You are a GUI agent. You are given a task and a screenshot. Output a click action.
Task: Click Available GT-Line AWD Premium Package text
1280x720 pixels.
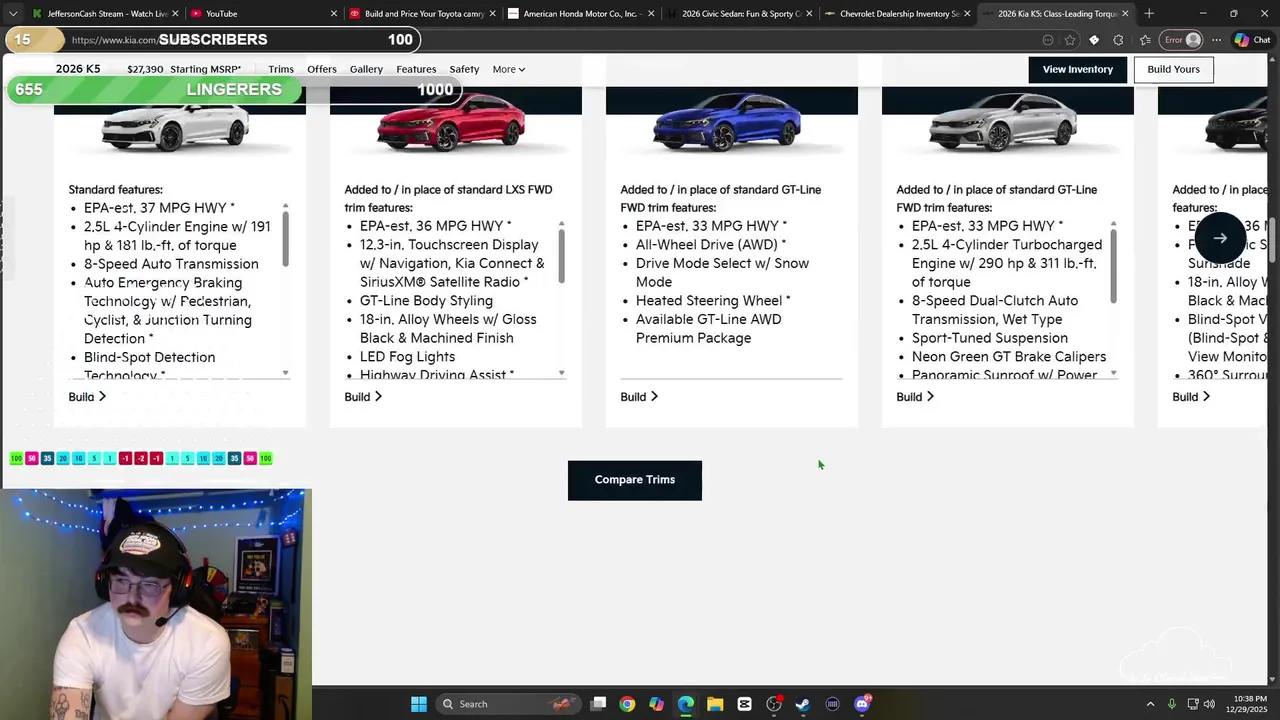708,329
